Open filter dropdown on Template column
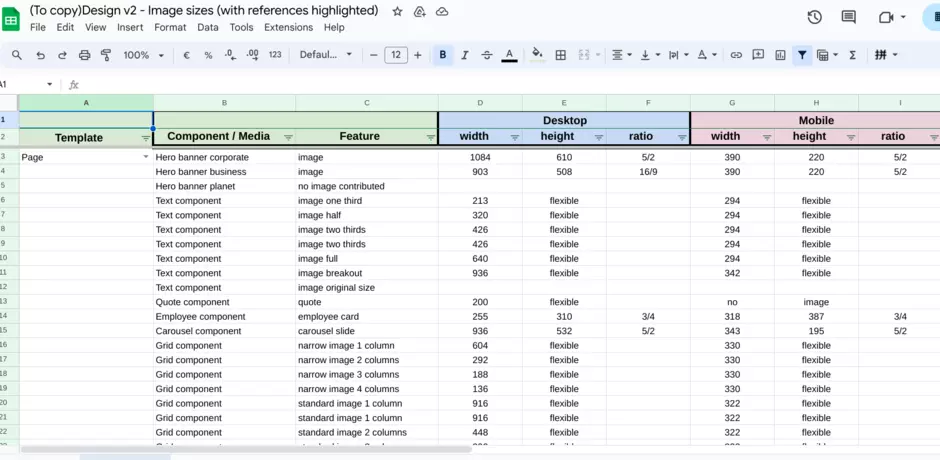 pos(146,137)
